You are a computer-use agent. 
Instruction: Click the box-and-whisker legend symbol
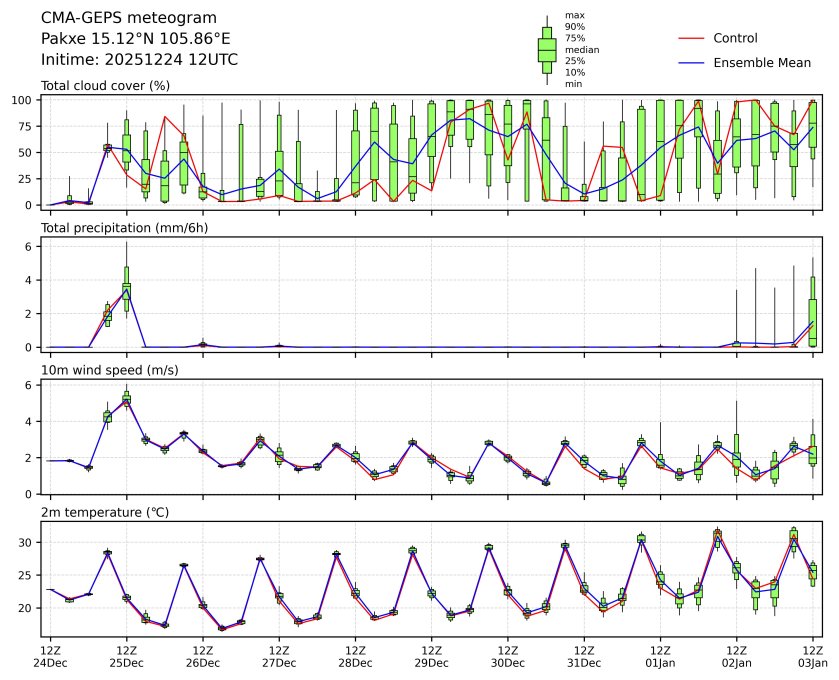547,49
